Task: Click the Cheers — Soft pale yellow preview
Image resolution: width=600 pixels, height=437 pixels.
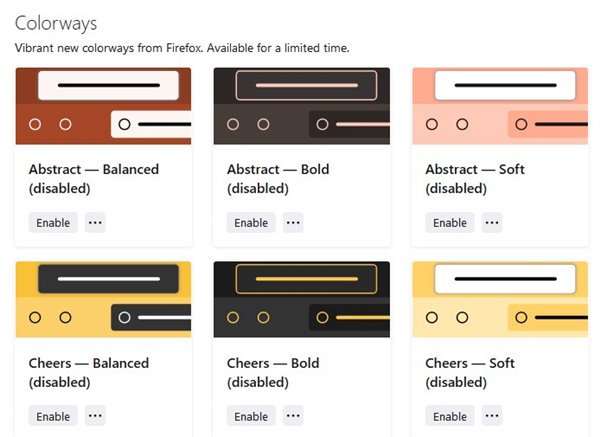Action: 500,299
